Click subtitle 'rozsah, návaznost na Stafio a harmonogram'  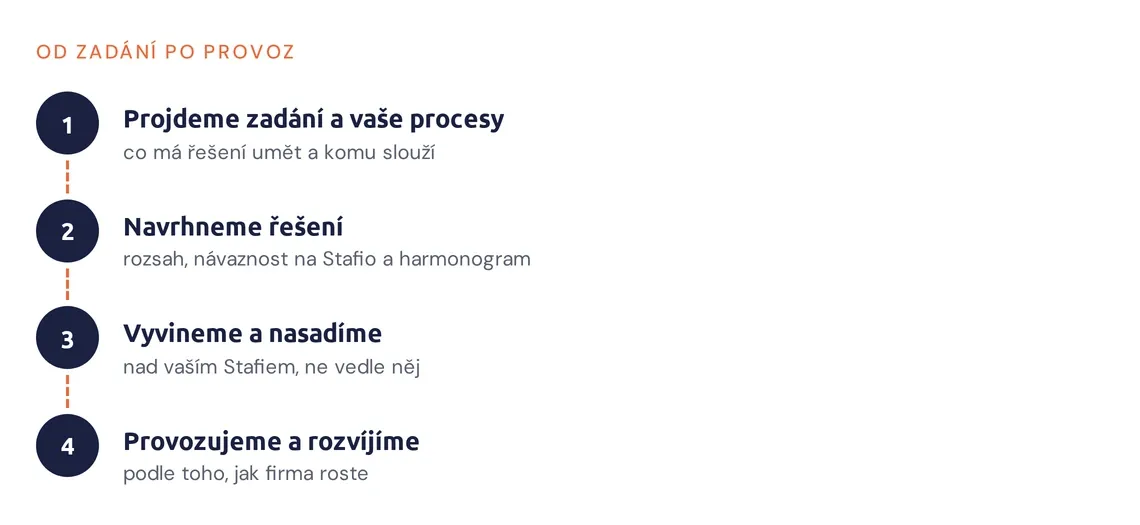coord(326,260)
